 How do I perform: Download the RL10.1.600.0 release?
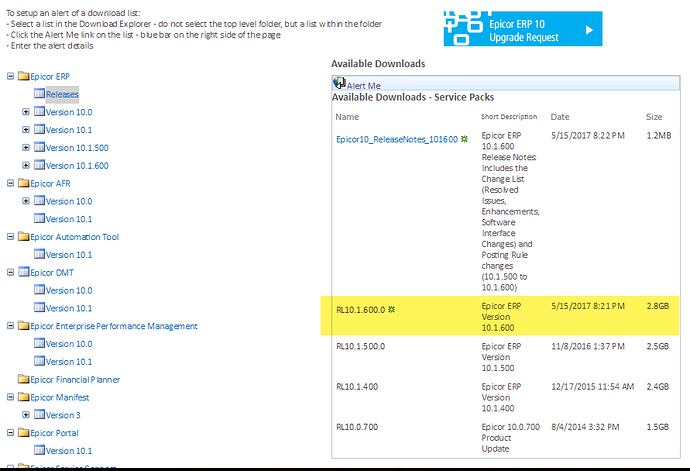coord(360,310)
